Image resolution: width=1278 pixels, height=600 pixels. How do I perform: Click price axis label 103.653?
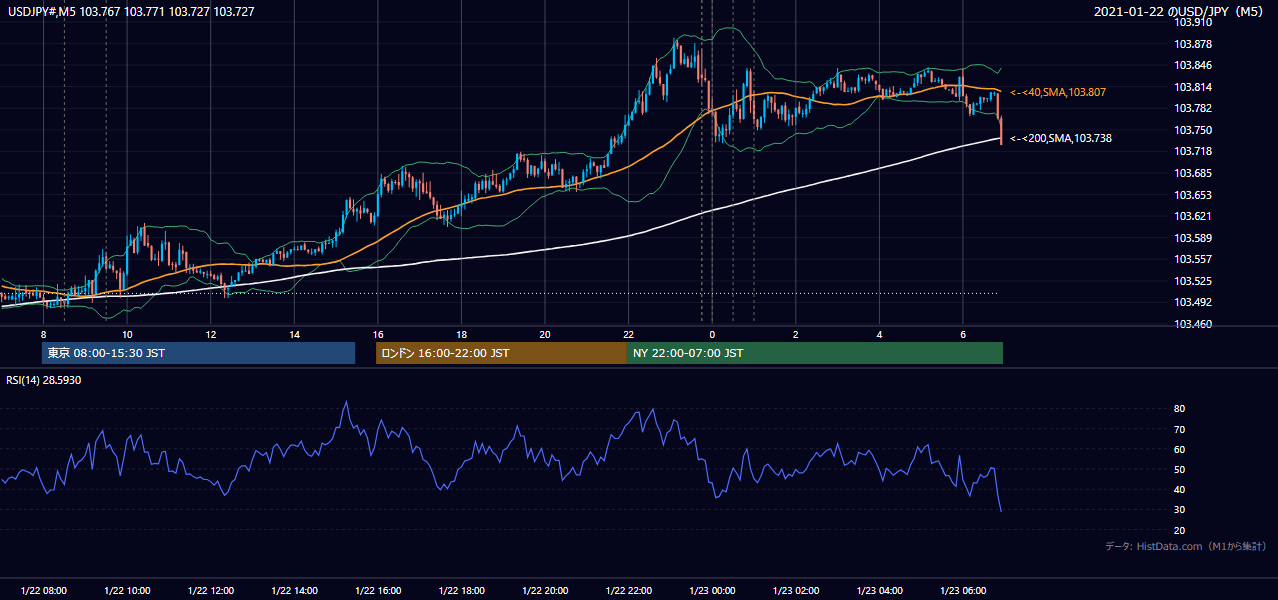coord(1192,195)
